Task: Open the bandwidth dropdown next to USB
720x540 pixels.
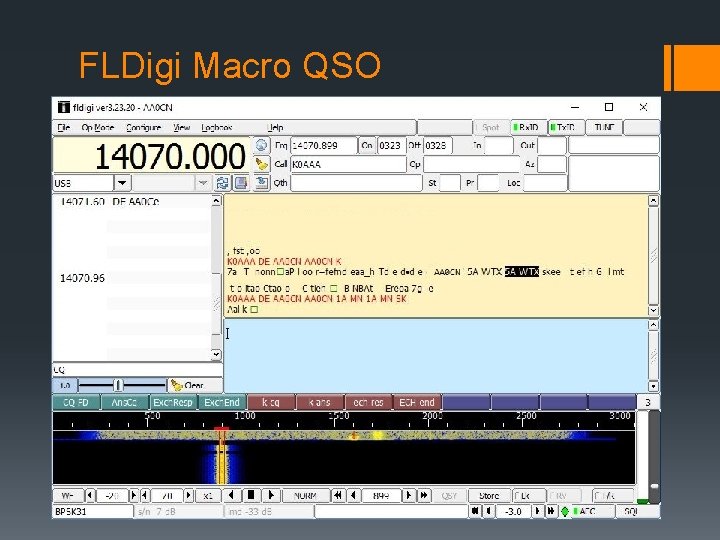Action: pyautogui.click(x=202, y=183)
